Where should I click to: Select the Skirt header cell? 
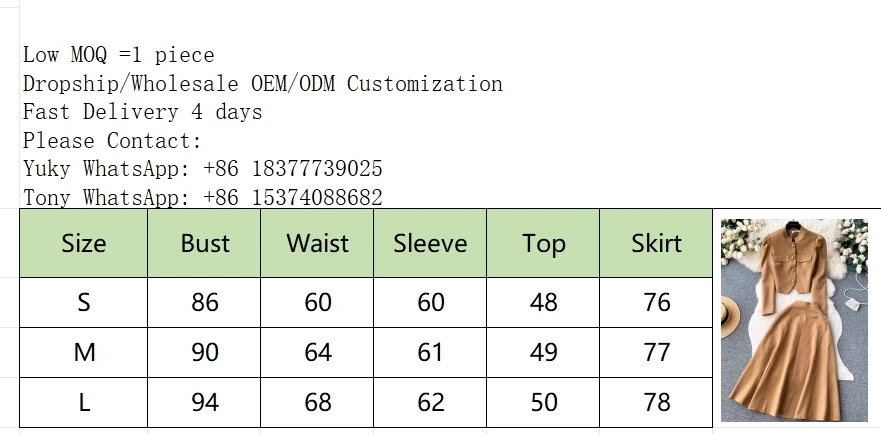tap(656, 243)
